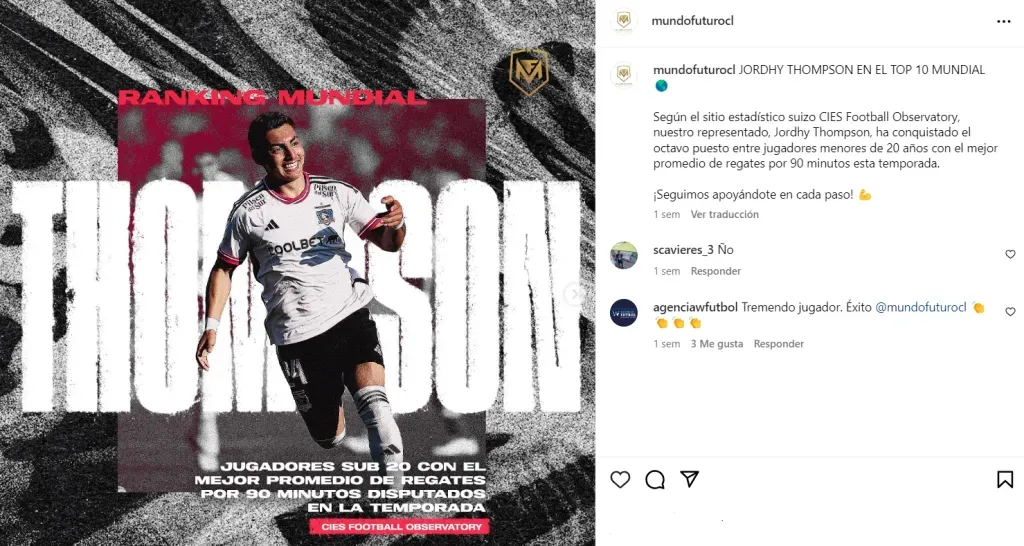Reply to scavieres_3's comment
Image resolution: width=1024 pixels, height=546 pixels.
[716, 271]
